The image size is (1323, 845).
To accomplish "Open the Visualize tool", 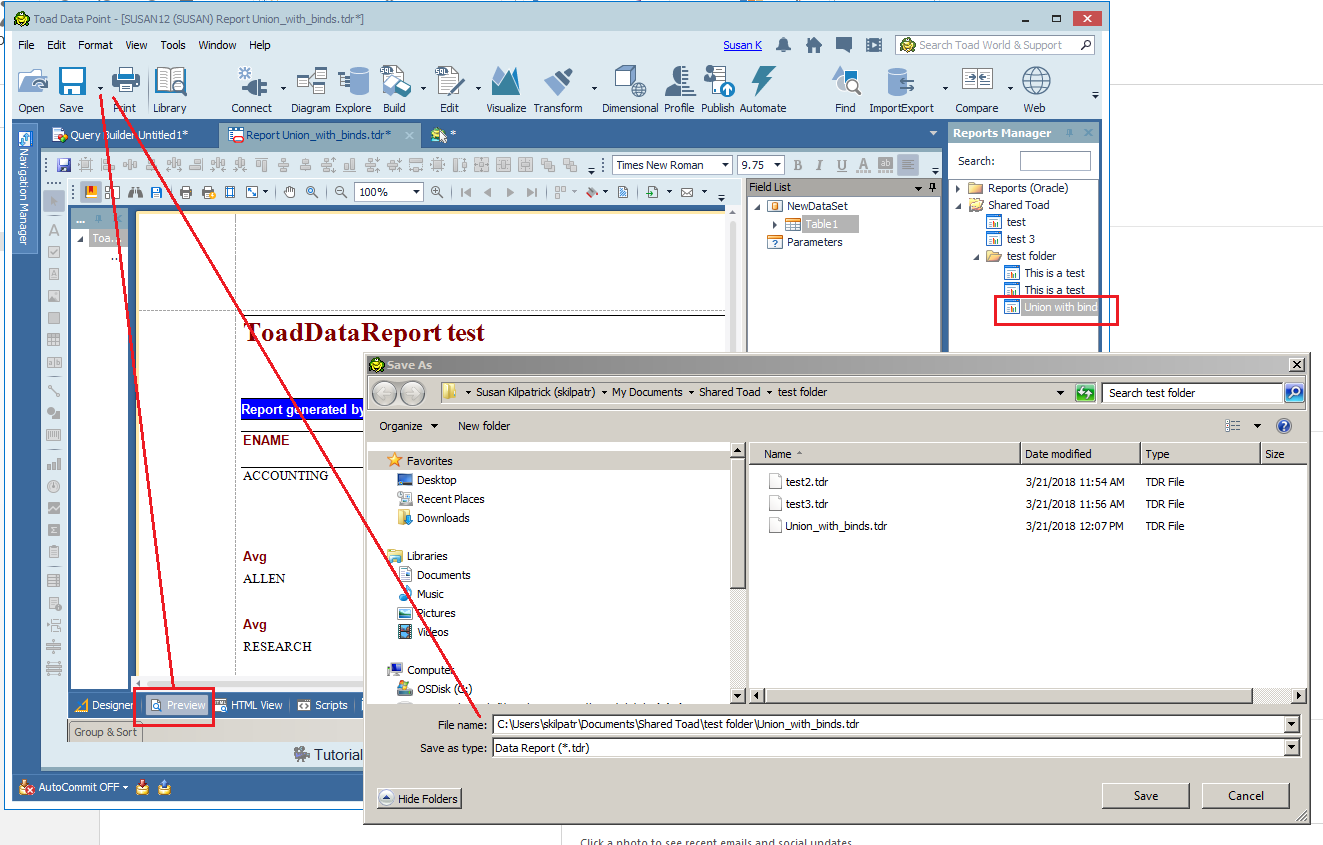I will 506,90.
